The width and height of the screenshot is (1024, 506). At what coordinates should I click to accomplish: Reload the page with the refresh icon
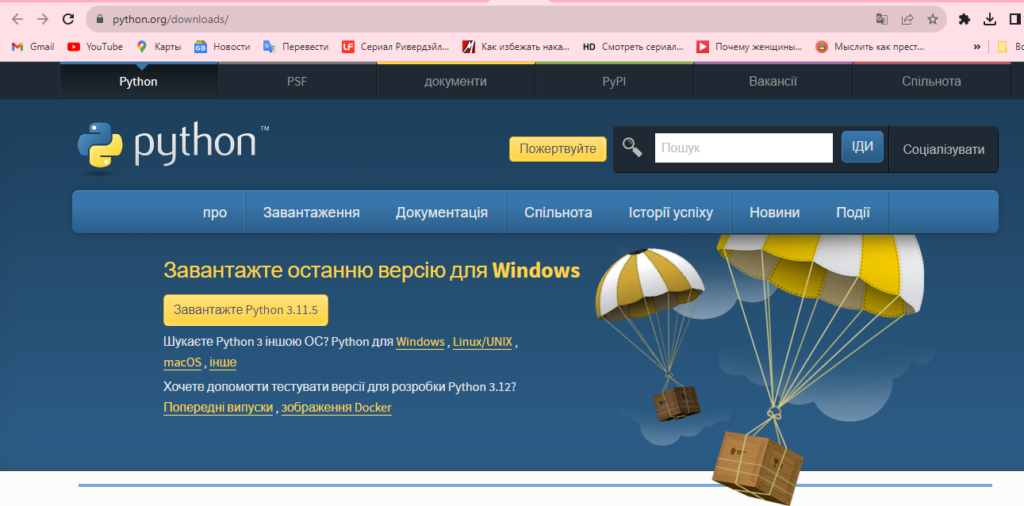pos(68,19)
